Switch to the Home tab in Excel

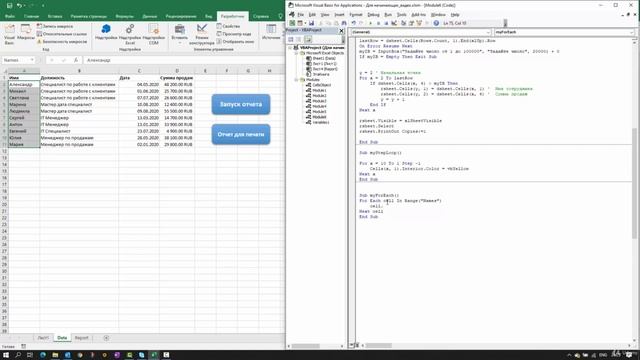coord(31,16)
